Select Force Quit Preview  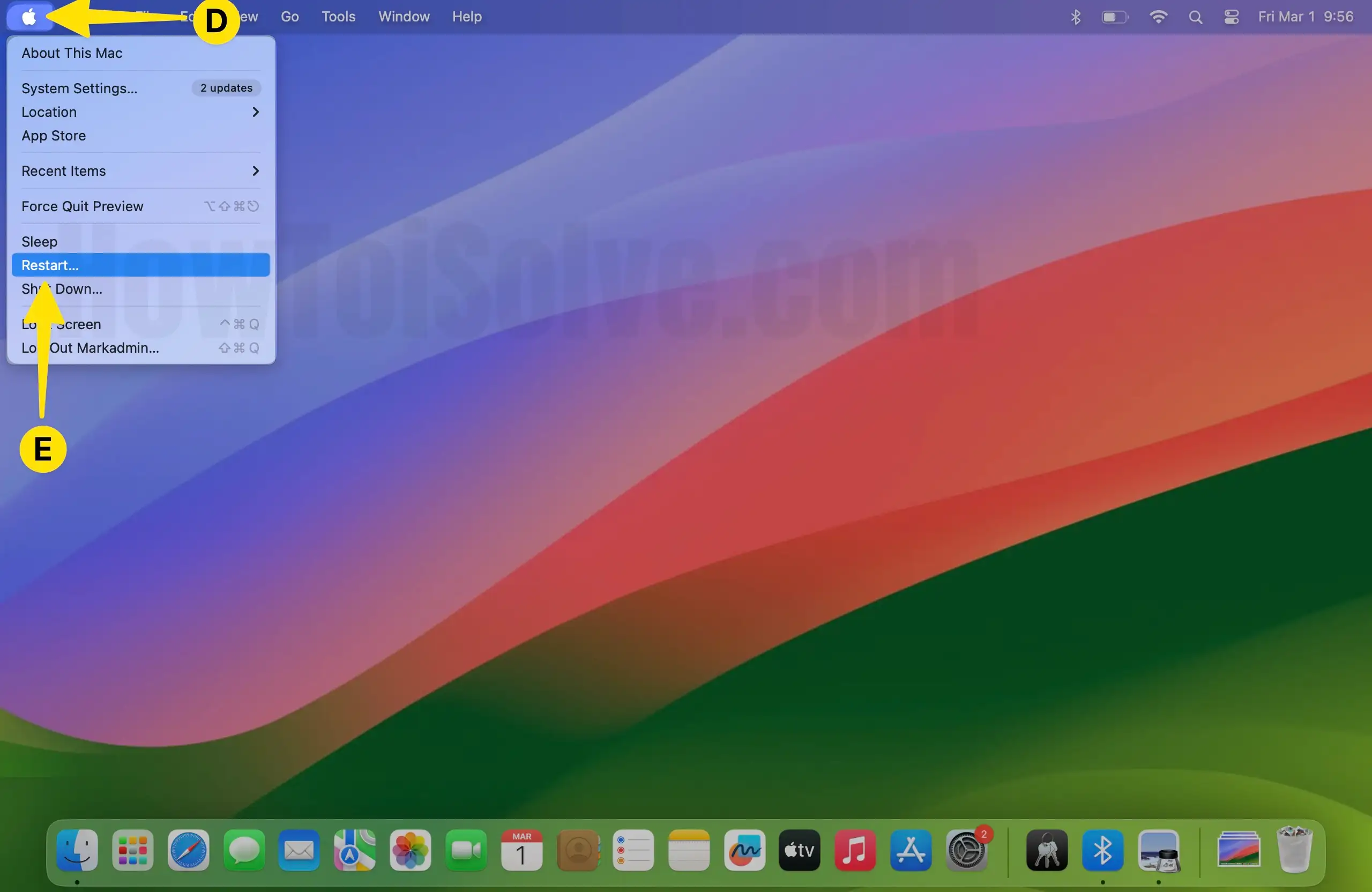pyautogui.click(x=83, y=206)
